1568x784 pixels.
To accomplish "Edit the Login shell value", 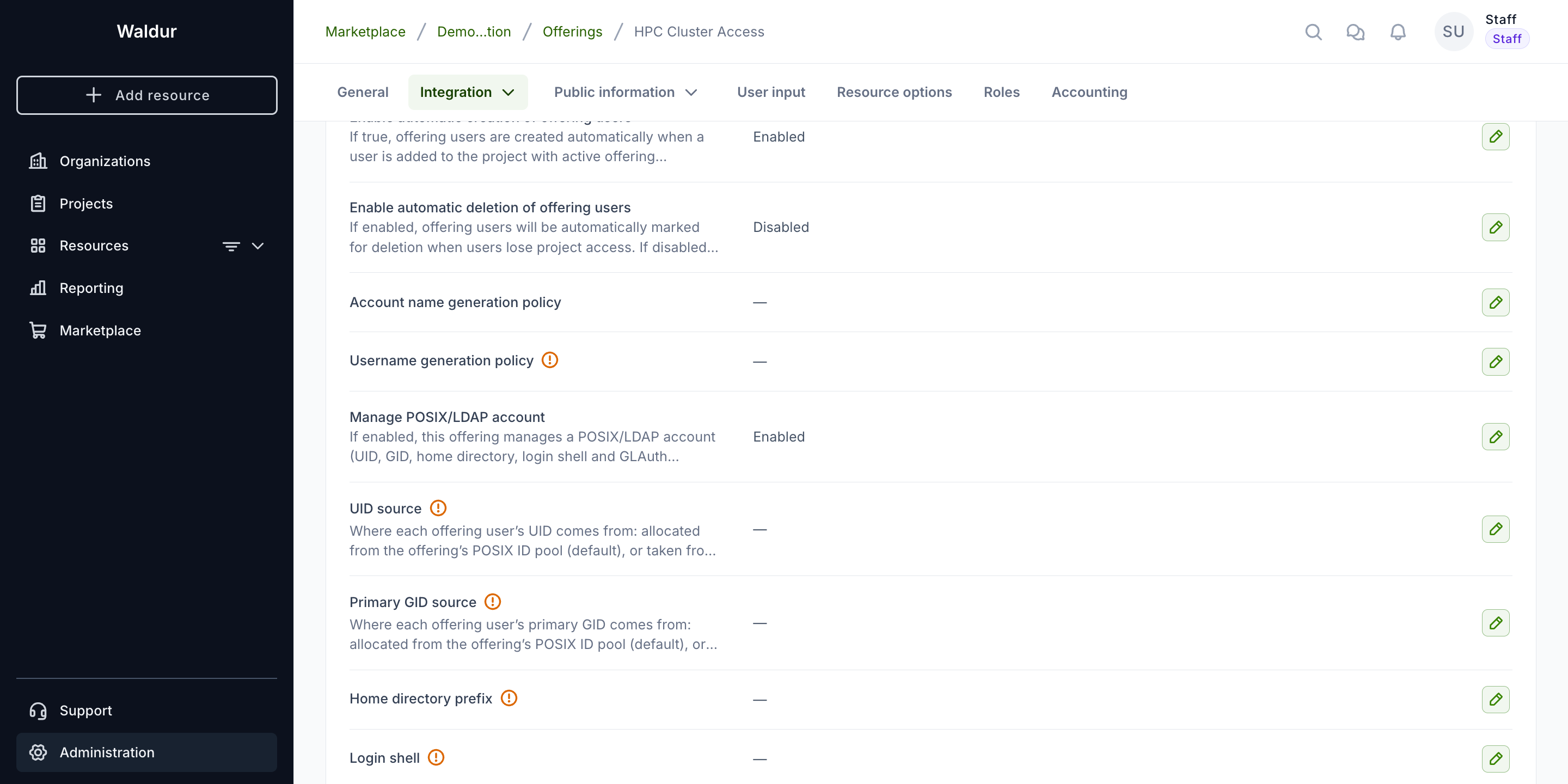I will tap(1495, 758).
